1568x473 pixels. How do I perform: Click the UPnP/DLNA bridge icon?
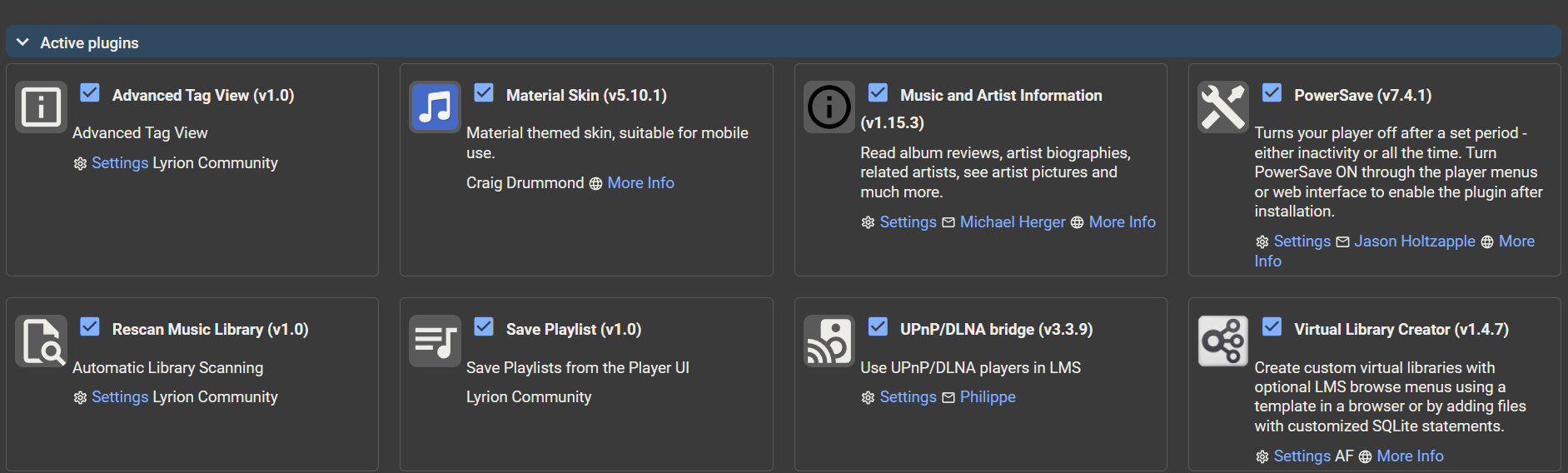click(829, 341)
